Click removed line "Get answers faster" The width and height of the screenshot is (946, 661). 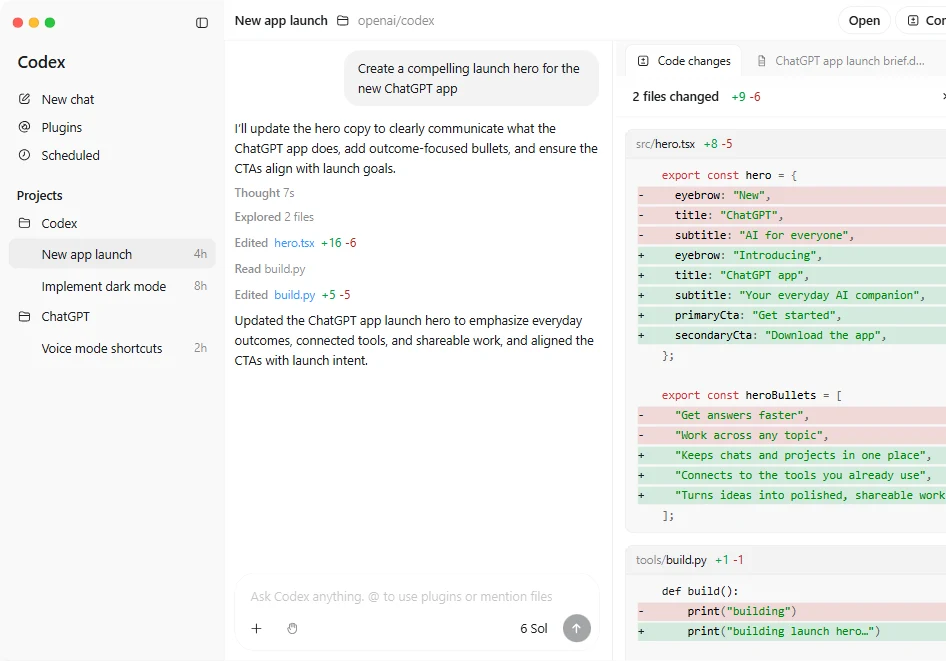tap(792, 415)
